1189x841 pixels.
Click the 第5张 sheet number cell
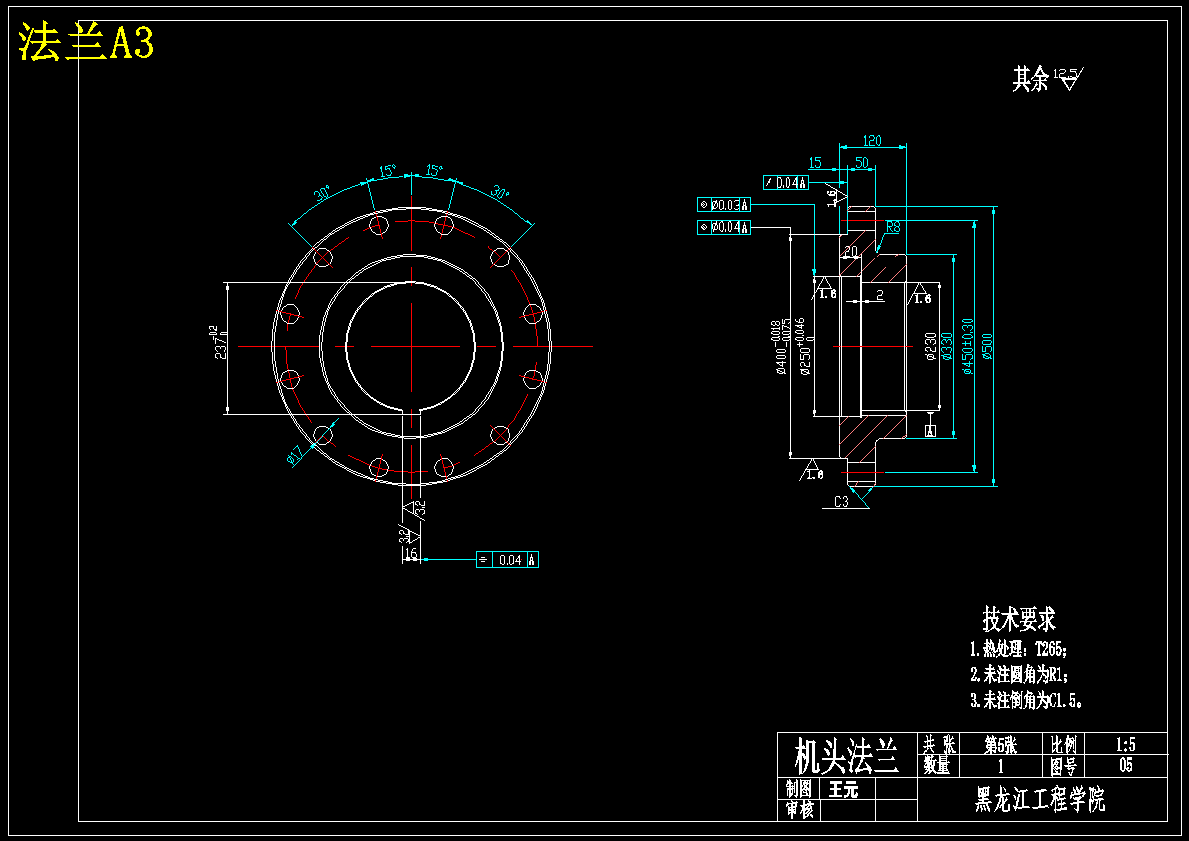point(1000,744)
